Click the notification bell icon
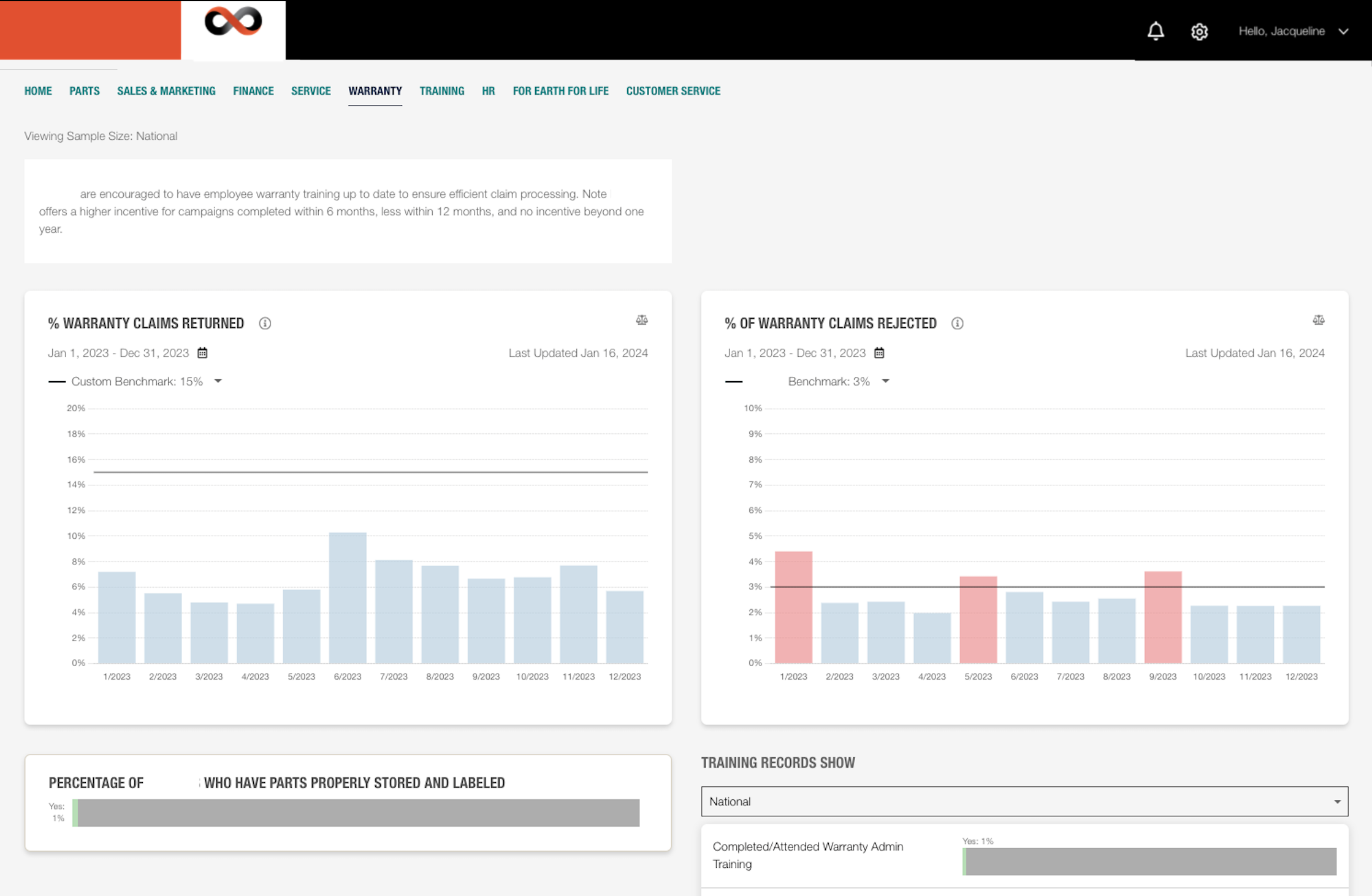 tap(1156, 31)
